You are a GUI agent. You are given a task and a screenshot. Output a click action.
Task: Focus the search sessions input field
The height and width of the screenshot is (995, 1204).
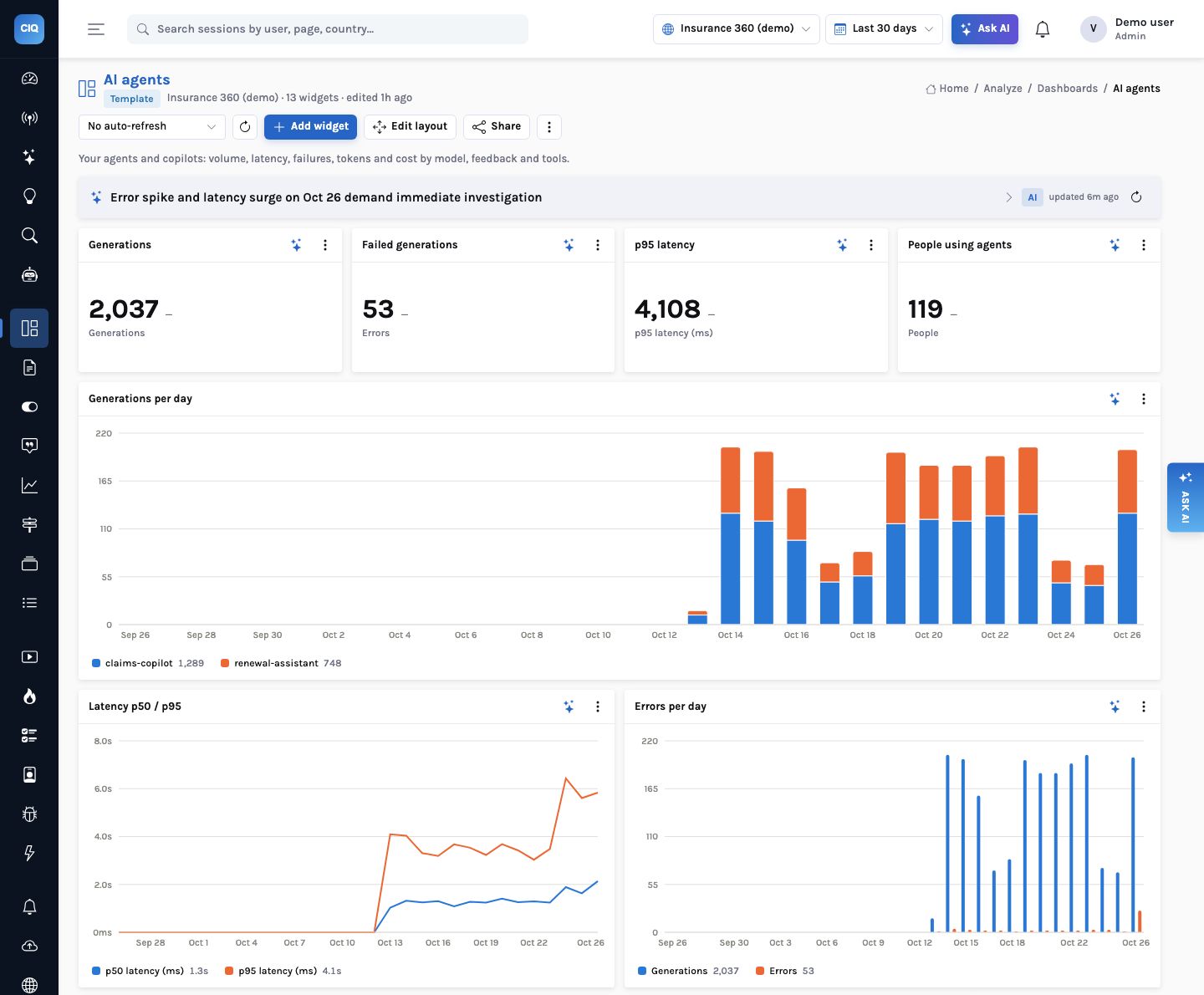point(328,29)
